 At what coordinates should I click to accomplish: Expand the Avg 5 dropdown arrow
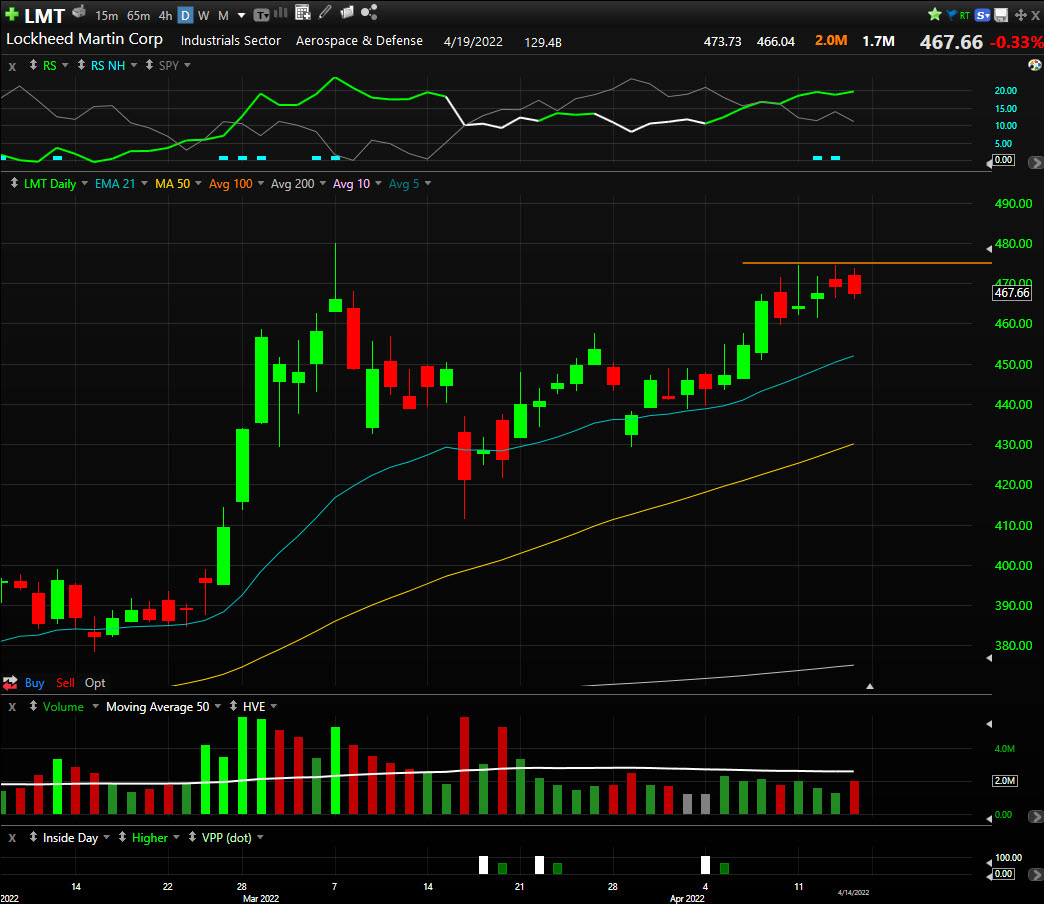[427, 183]
